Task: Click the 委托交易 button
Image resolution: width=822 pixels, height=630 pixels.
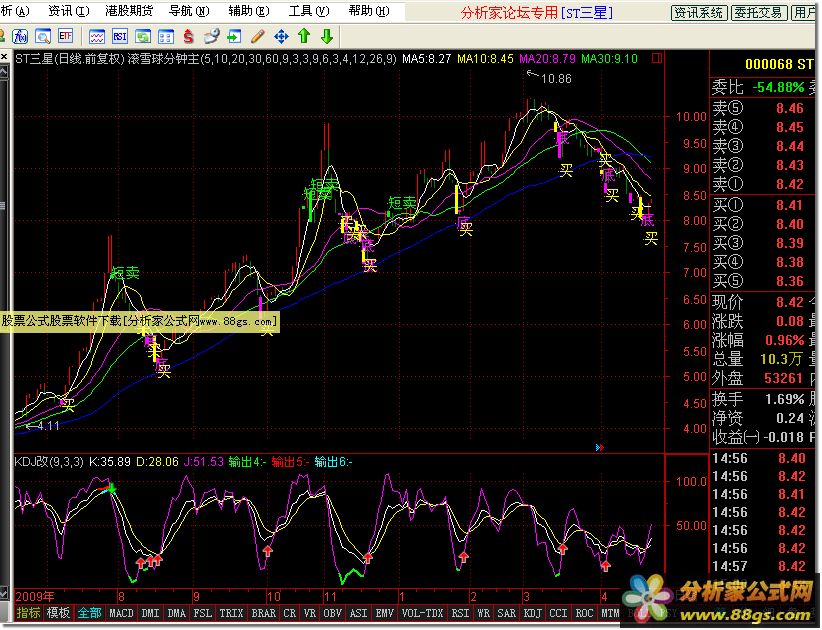Action: coord(759,13)
